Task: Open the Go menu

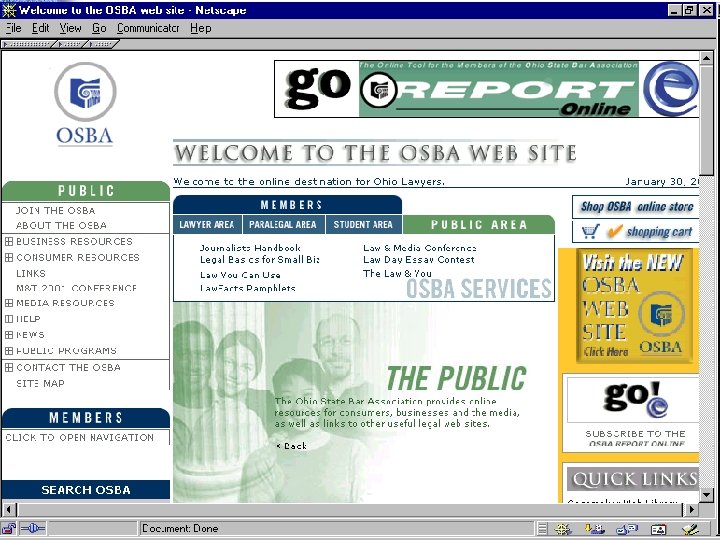Action: click(x=99, y=28)
